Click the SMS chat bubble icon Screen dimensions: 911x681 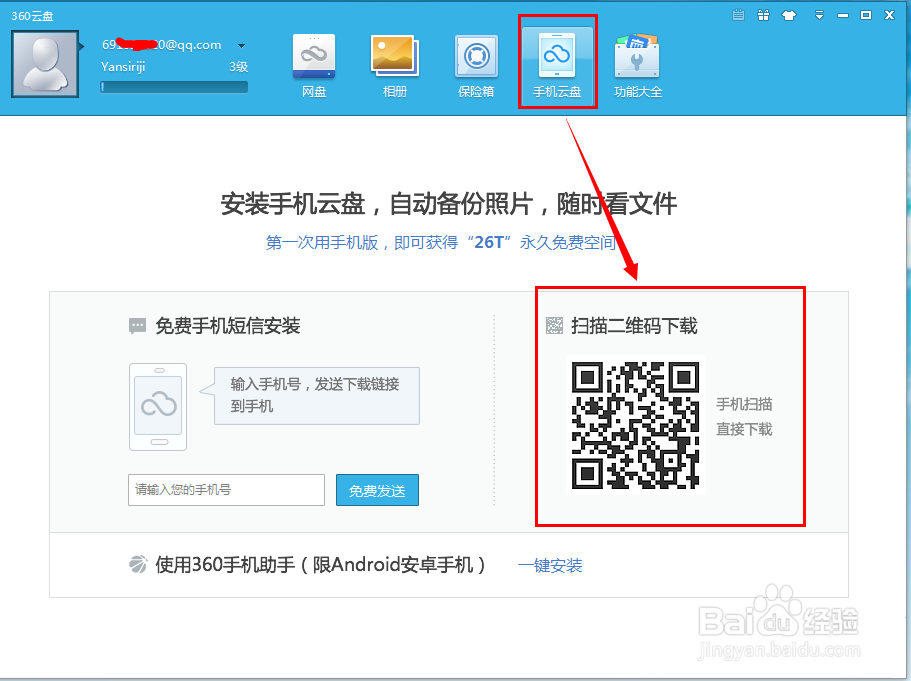(137, 326)
